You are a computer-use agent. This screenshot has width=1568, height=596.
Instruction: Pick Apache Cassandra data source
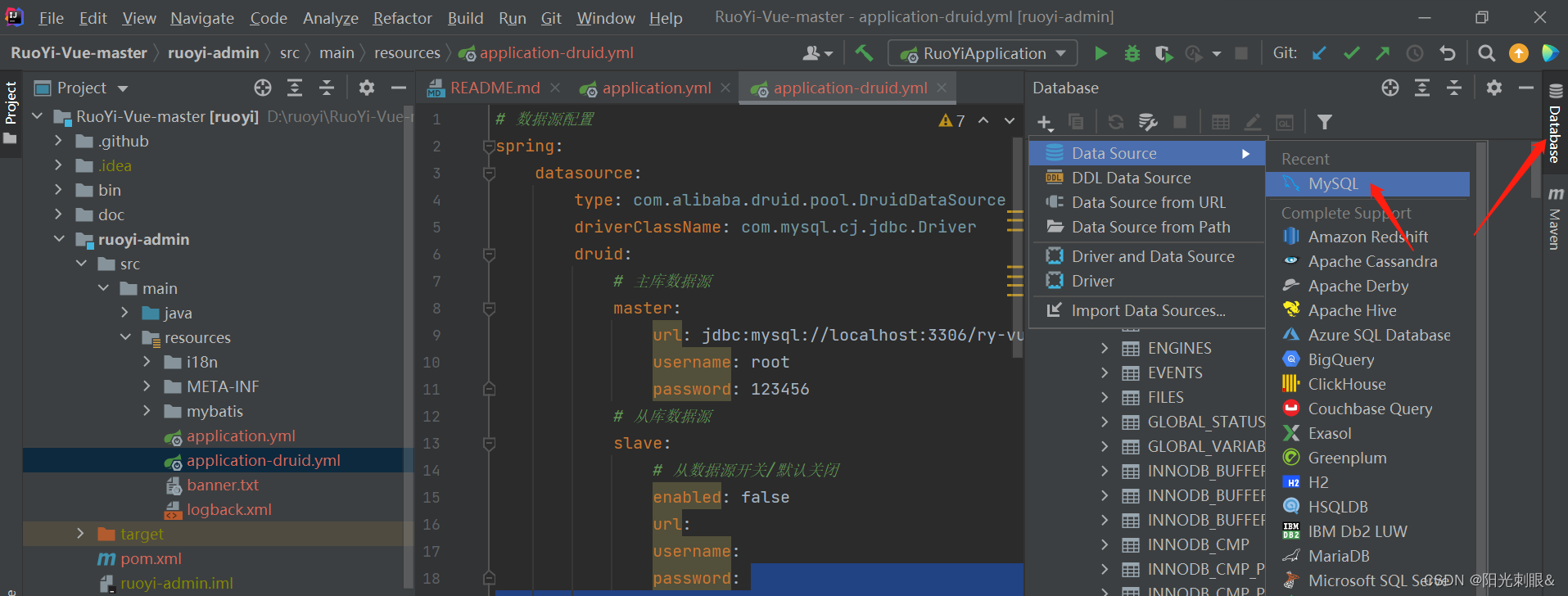1372,261
